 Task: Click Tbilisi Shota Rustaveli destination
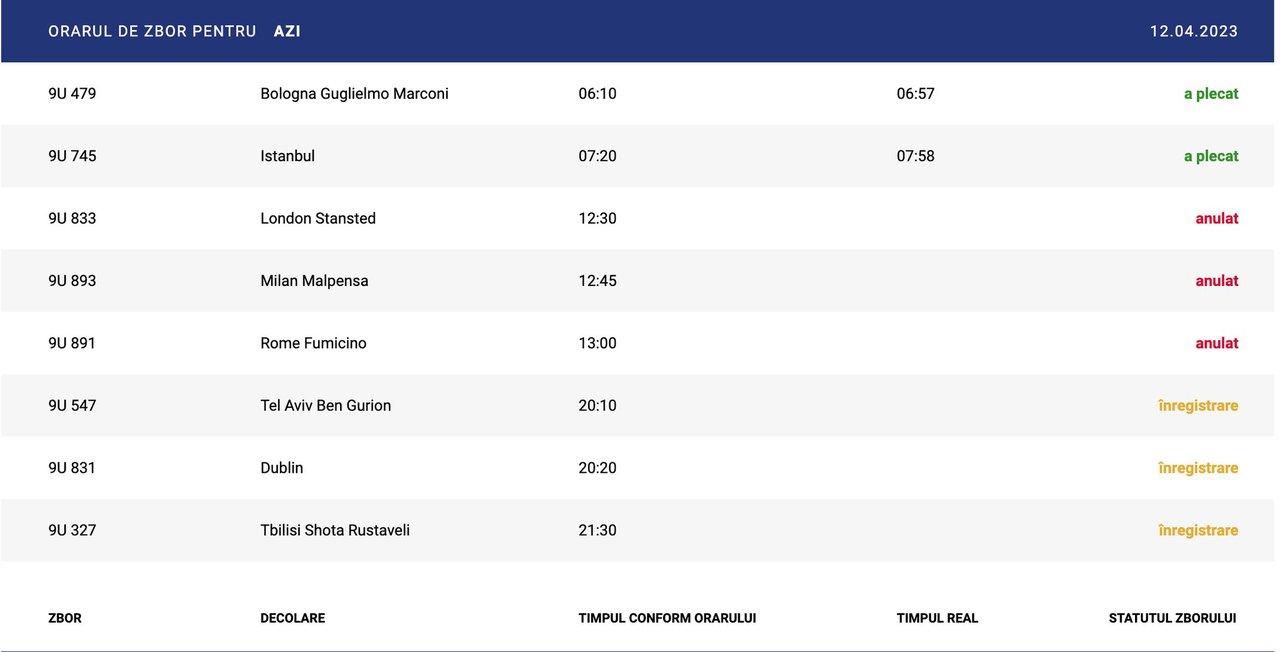[x=335, y=530]
